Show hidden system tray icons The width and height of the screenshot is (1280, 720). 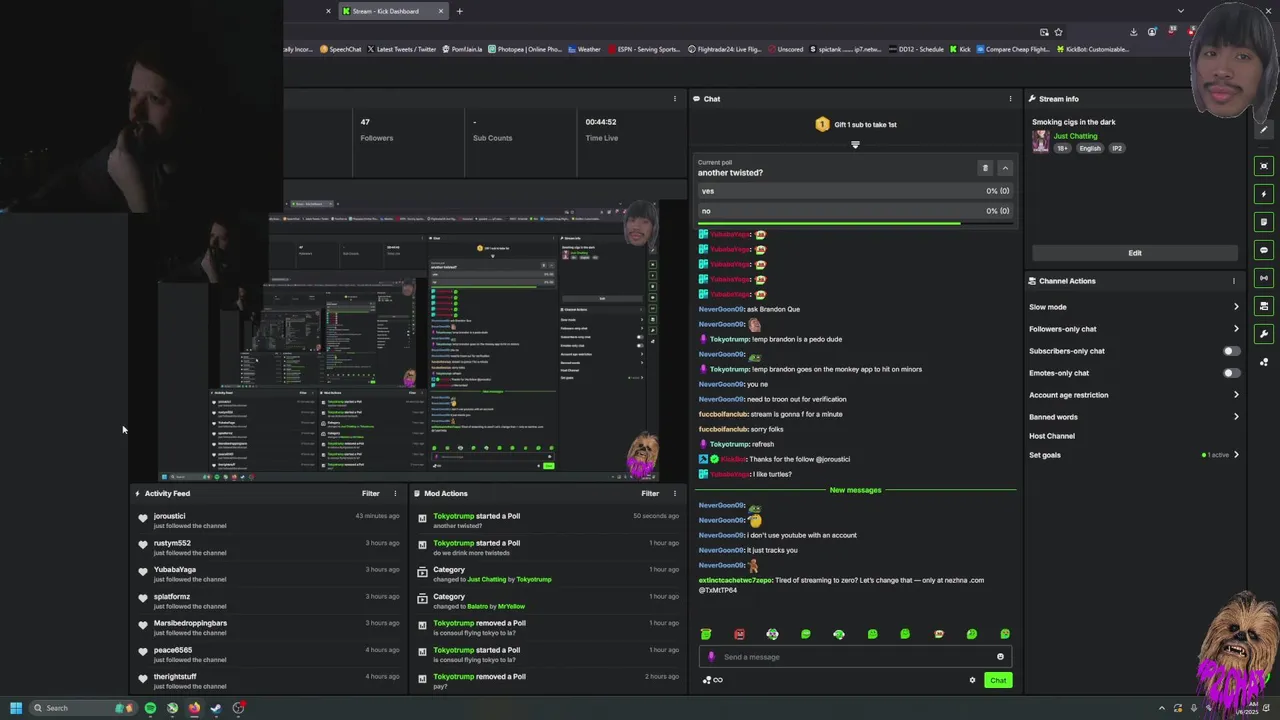pos(1161,708)
